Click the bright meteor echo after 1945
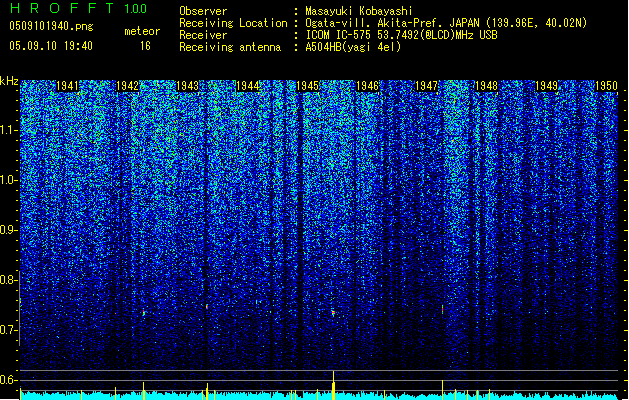Image resolution: width=629 pixels, height=400 pixels. tap(333, 312)
